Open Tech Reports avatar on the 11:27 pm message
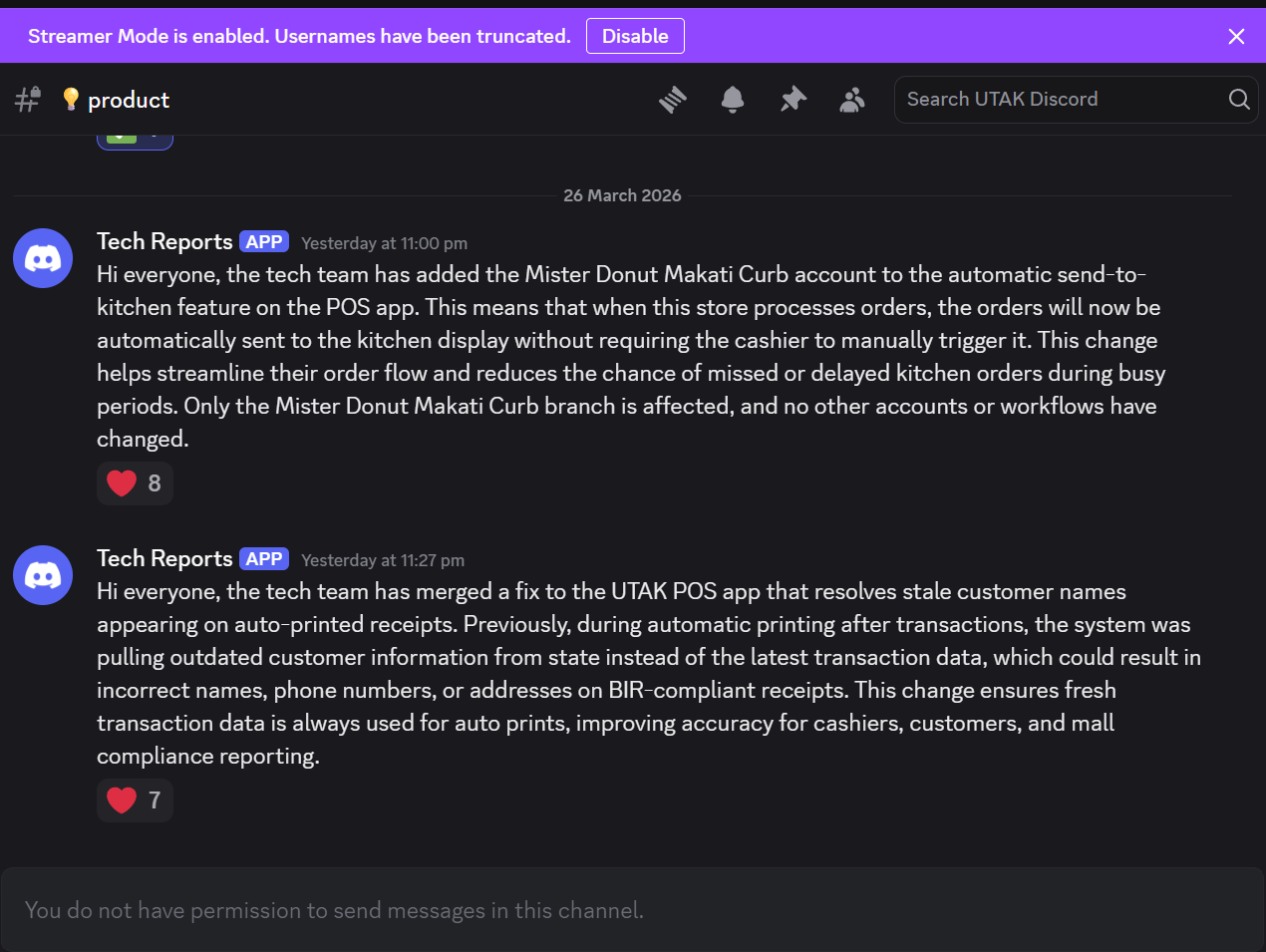Viewport: 1266px width, 952px height. coord(43,575)
